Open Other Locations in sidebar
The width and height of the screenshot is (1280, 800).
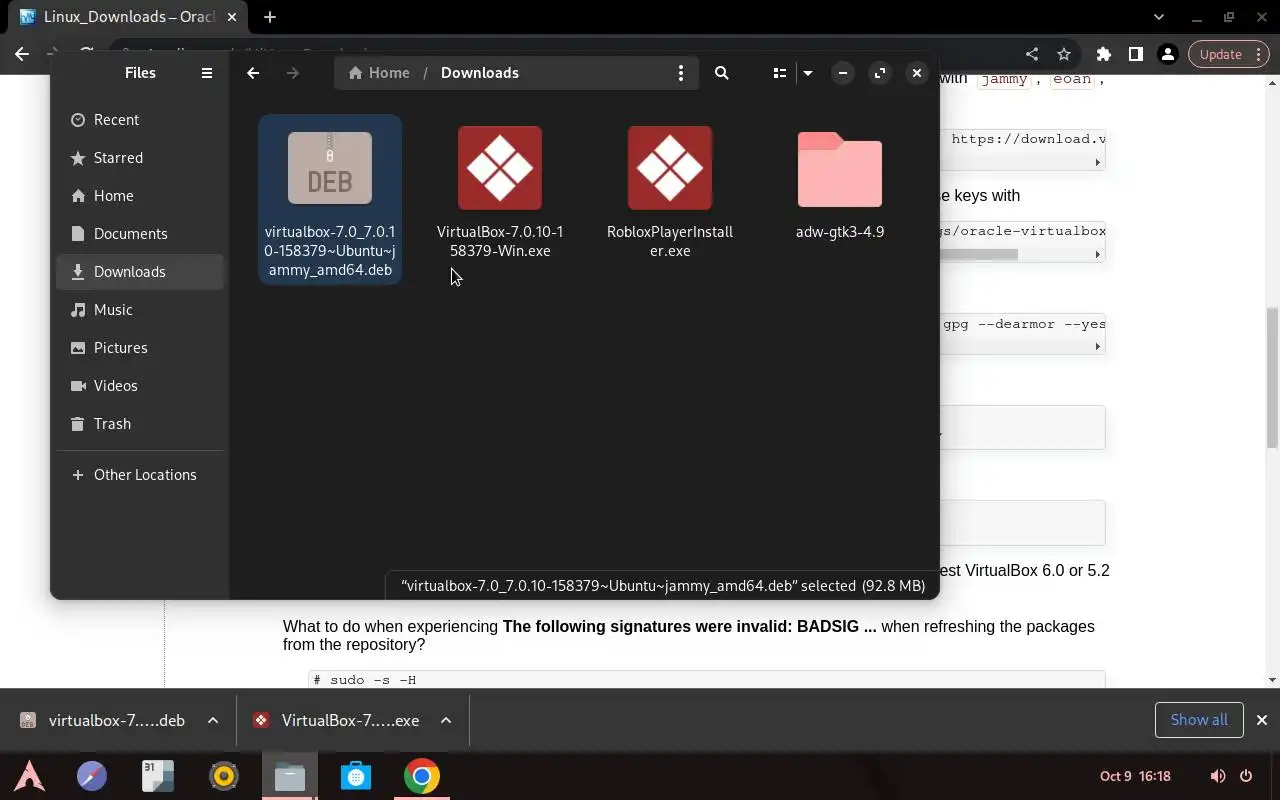click(x=140, y=475)
